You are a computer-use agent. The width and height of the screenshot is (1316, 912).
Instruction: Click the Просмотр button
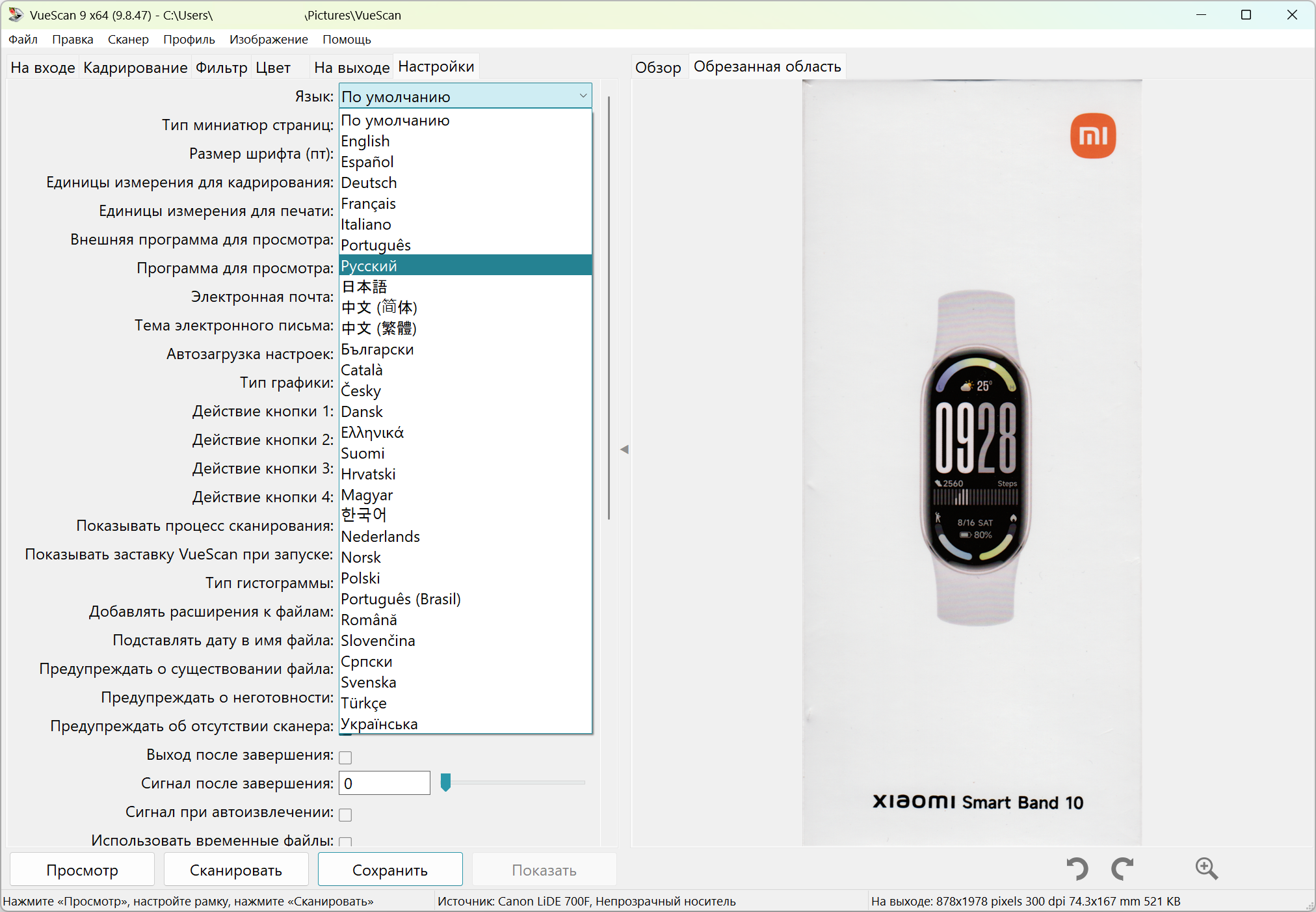(x=83, y=870)
